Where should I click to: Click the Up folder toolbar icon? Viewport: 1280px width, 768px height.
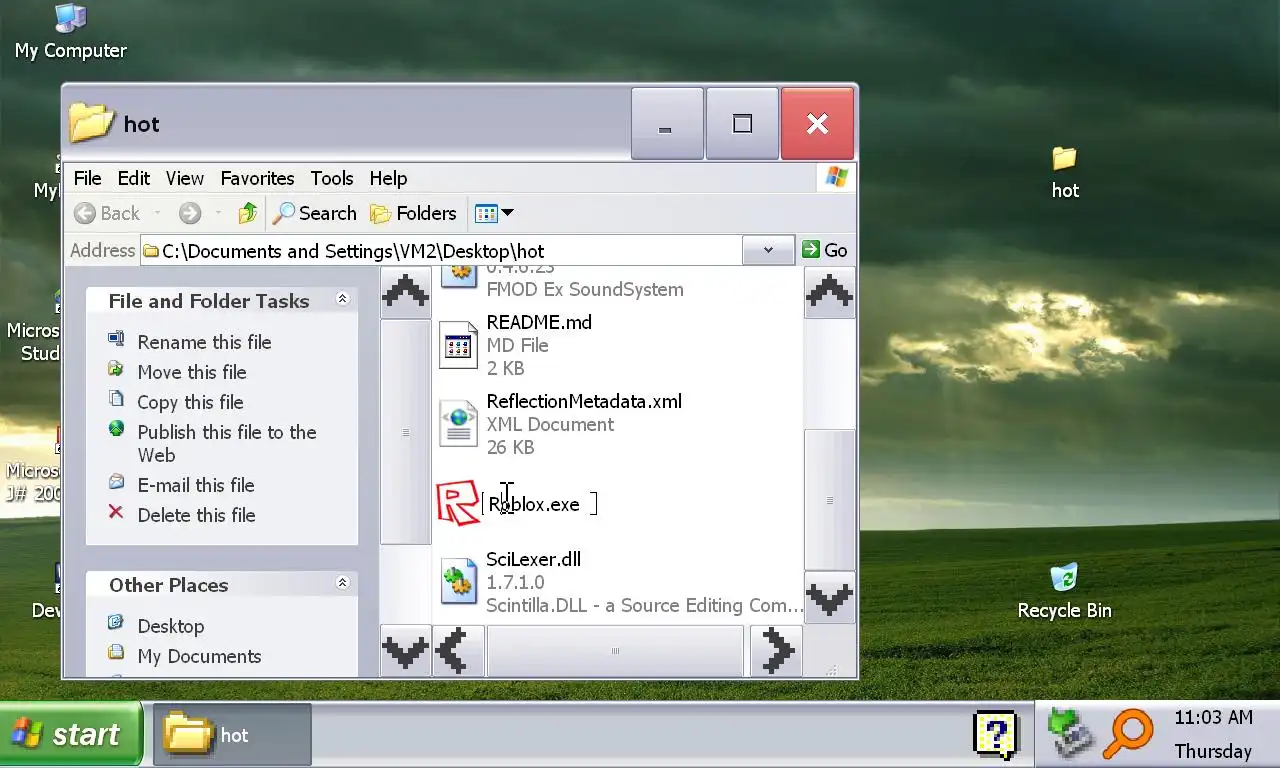(x=248, y=213)
